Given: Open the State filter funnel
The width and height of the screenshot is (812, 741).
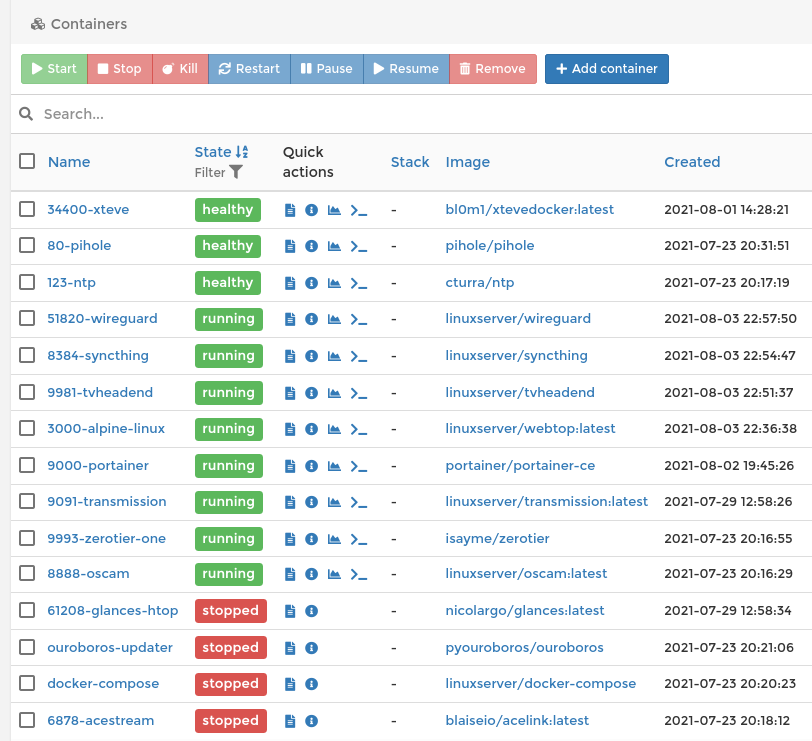Looking at the screenshot, I should (235, 172).
